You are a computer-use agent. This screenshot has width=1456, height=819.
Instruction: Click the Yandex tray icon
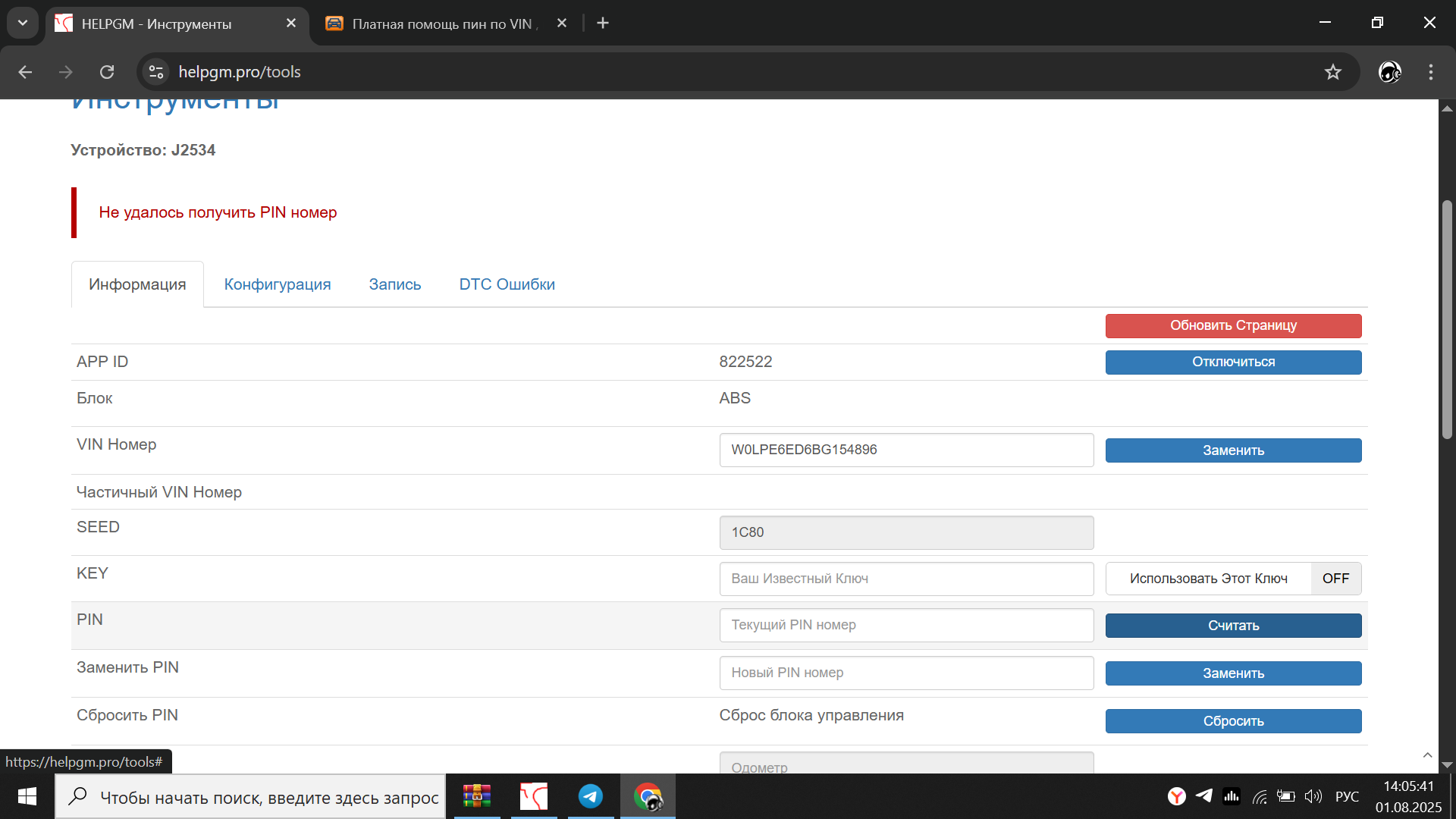pyautogui.click(x=1176, y=796)
